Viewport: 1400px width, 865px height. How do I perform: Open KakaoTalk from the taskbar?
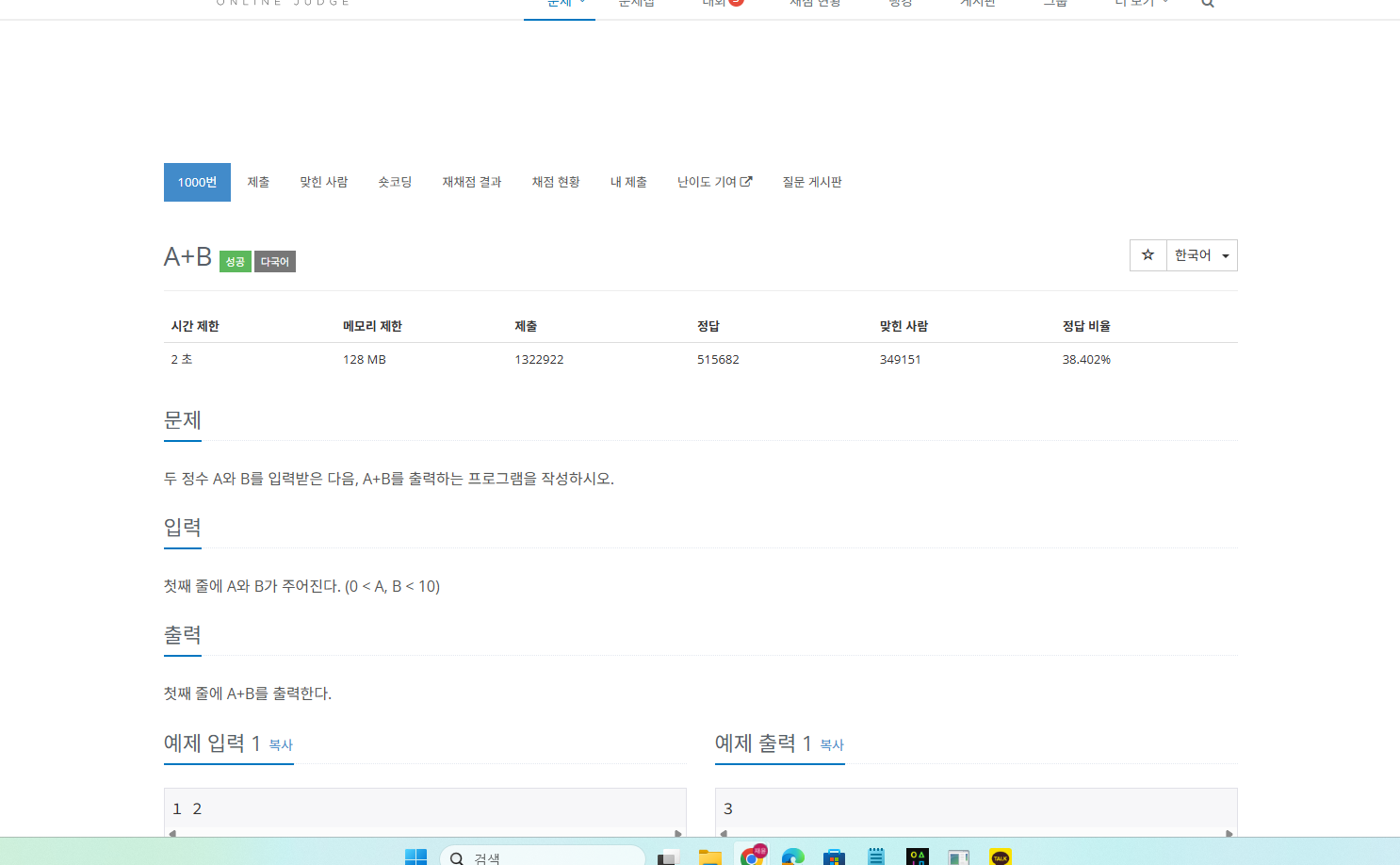tap(1001, 856)
